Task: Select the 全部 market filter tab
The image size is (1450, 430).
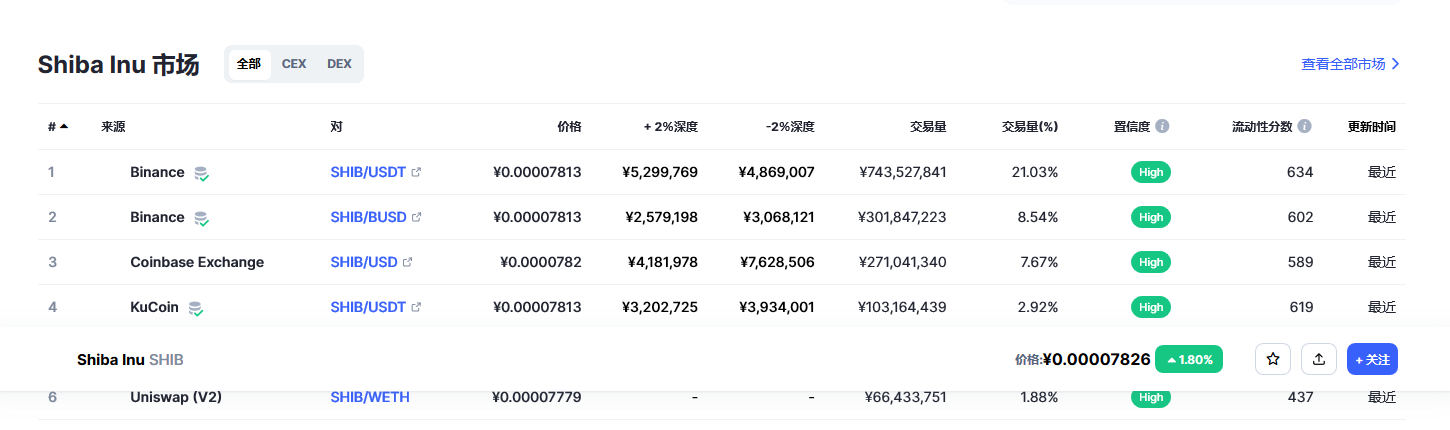Action: (x=249, y=64)
